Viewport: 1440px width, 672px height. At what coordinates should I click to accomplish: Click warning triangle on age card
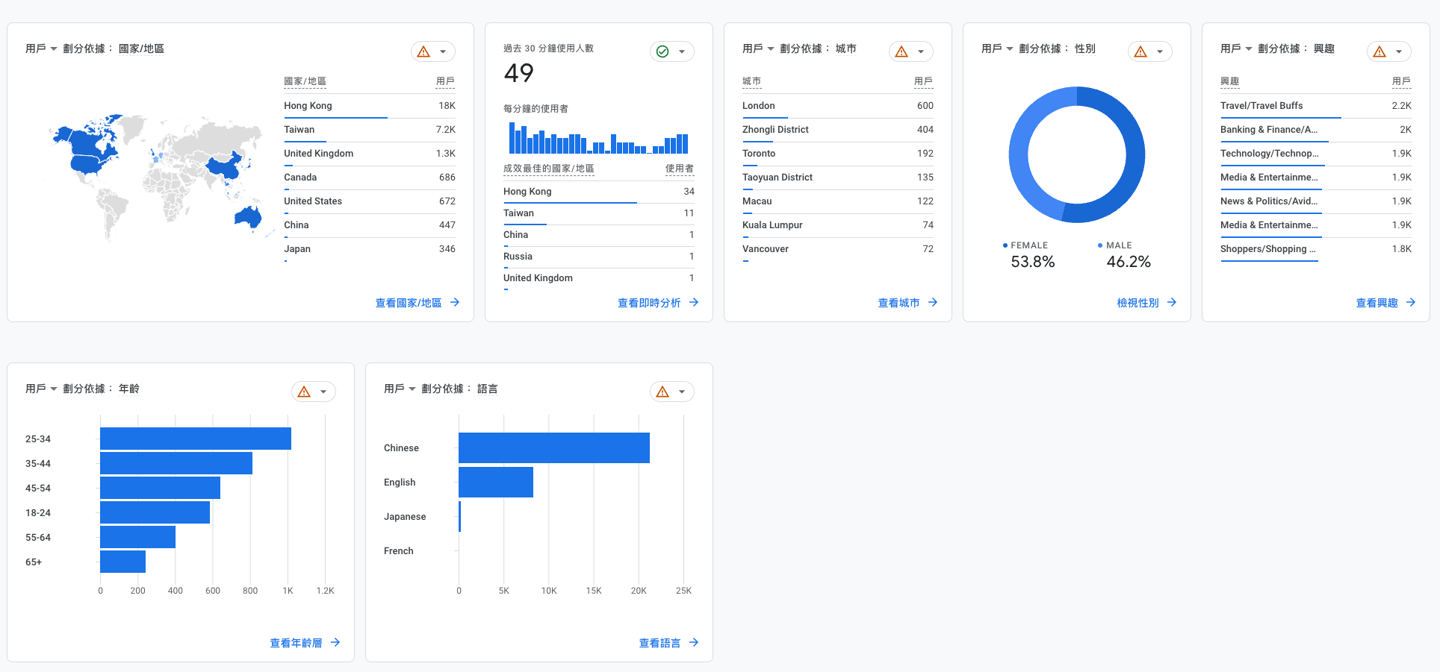305,391
